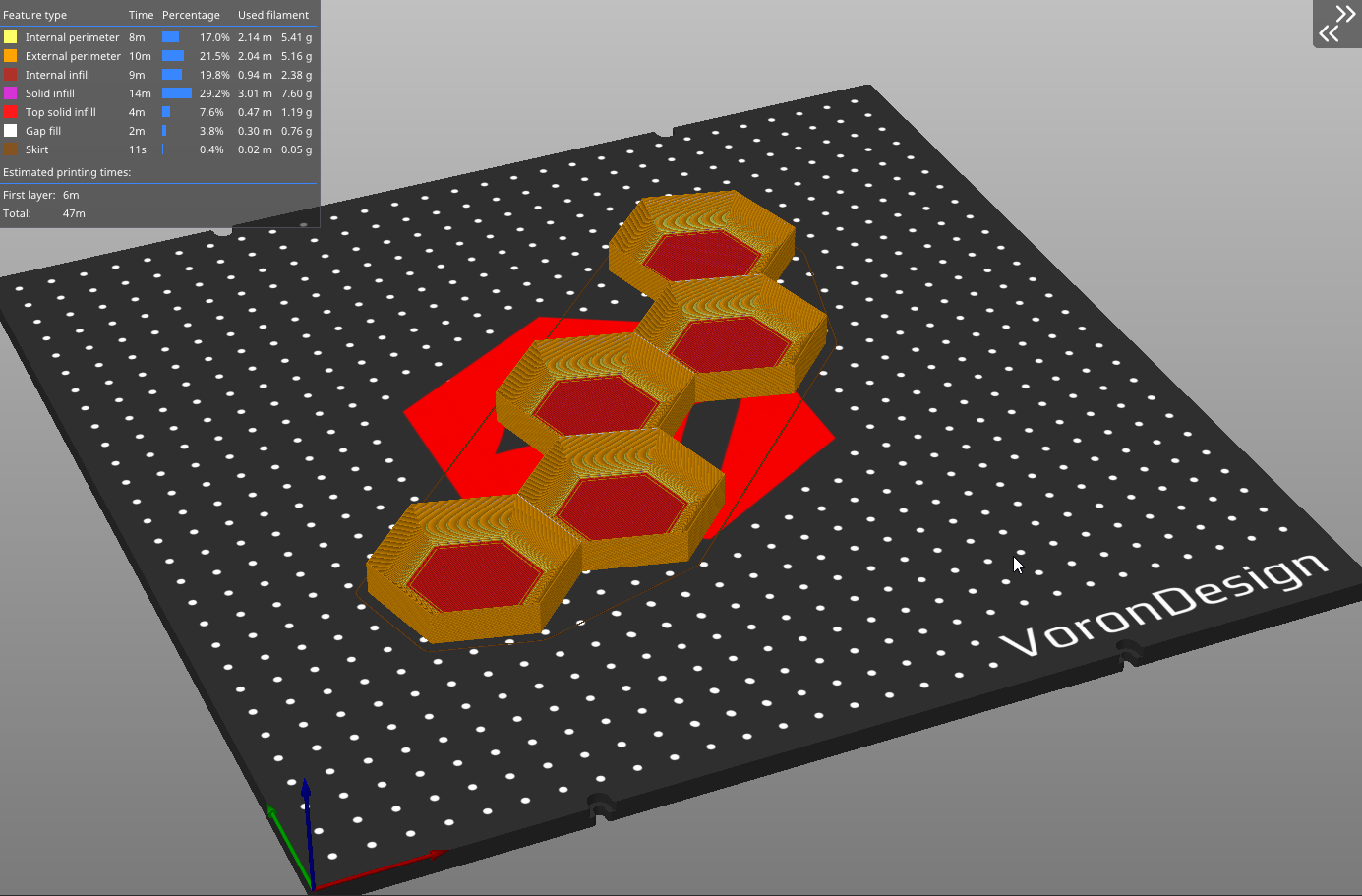Viewport: 1362px width, 896px height.
Task: Click the red Top solid infill swatch
Action: pyautogui.click(x=11, y=112)
